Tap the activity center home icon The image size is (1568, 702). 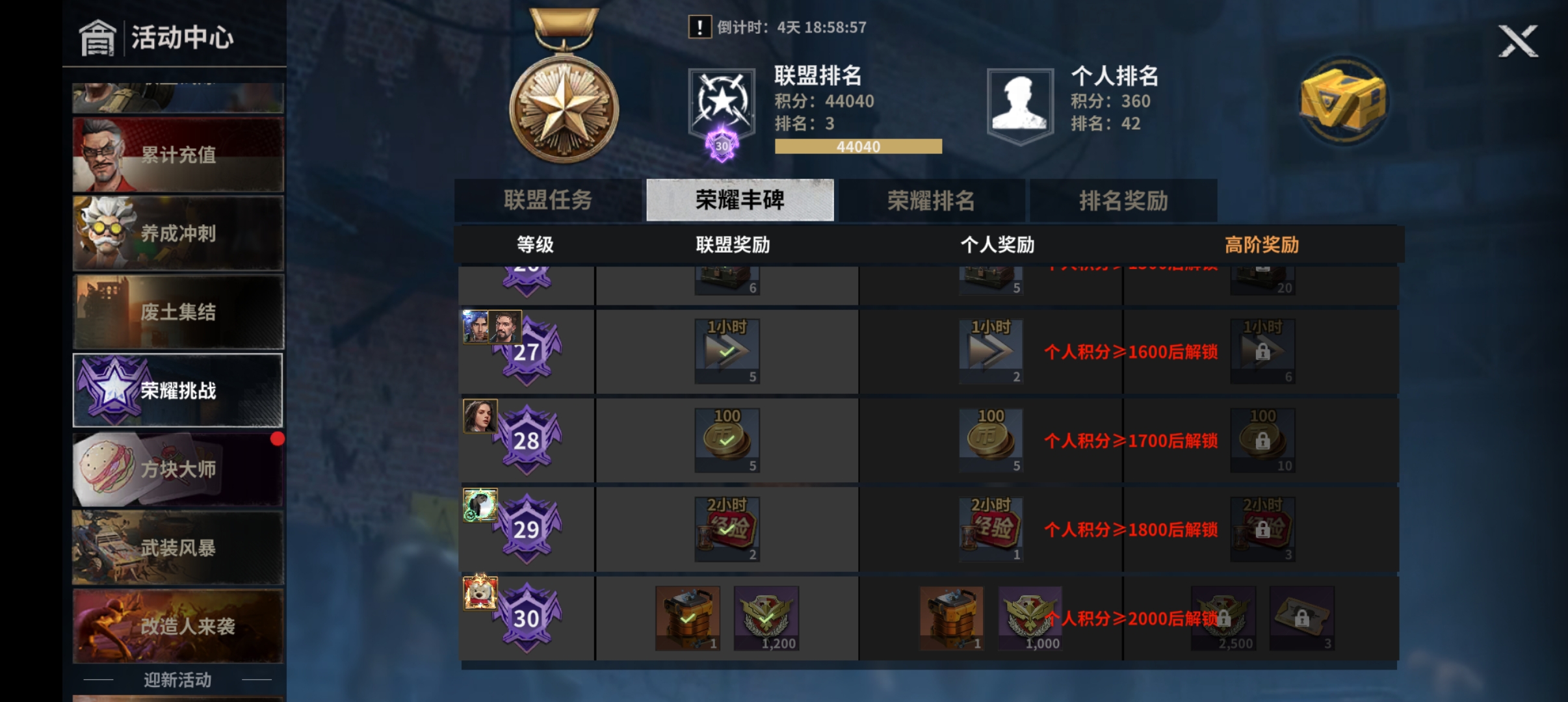tap(98, 37)
